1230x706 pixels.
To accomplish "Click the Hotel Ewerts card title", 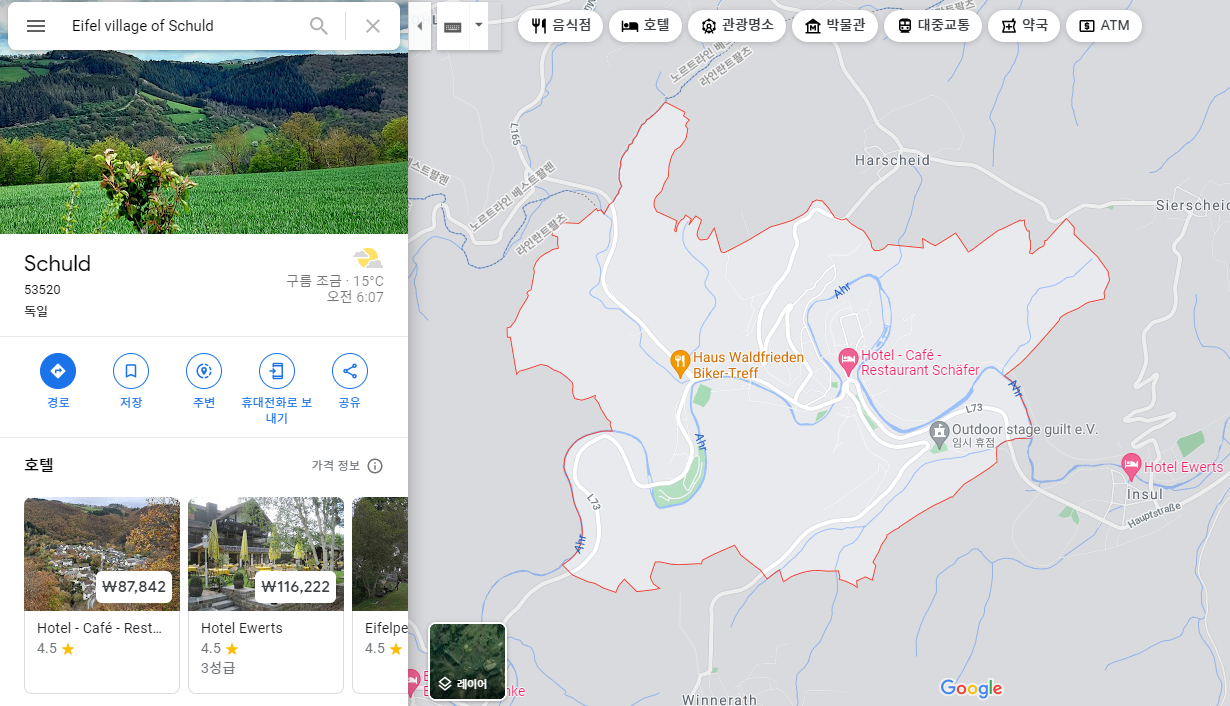I will [242, 628].
